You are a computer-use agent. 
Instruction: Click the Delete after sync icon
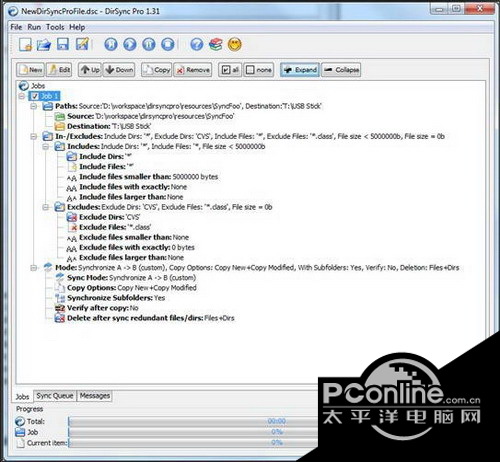pyautogui.click(x=60, y=318)
